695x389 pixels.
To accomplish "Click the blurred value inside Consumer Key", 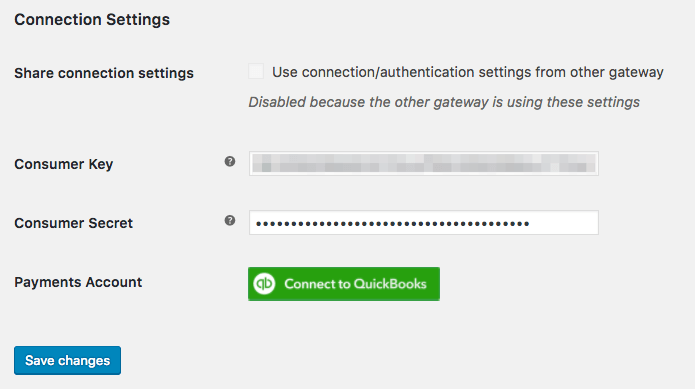I will coord(424,163).
